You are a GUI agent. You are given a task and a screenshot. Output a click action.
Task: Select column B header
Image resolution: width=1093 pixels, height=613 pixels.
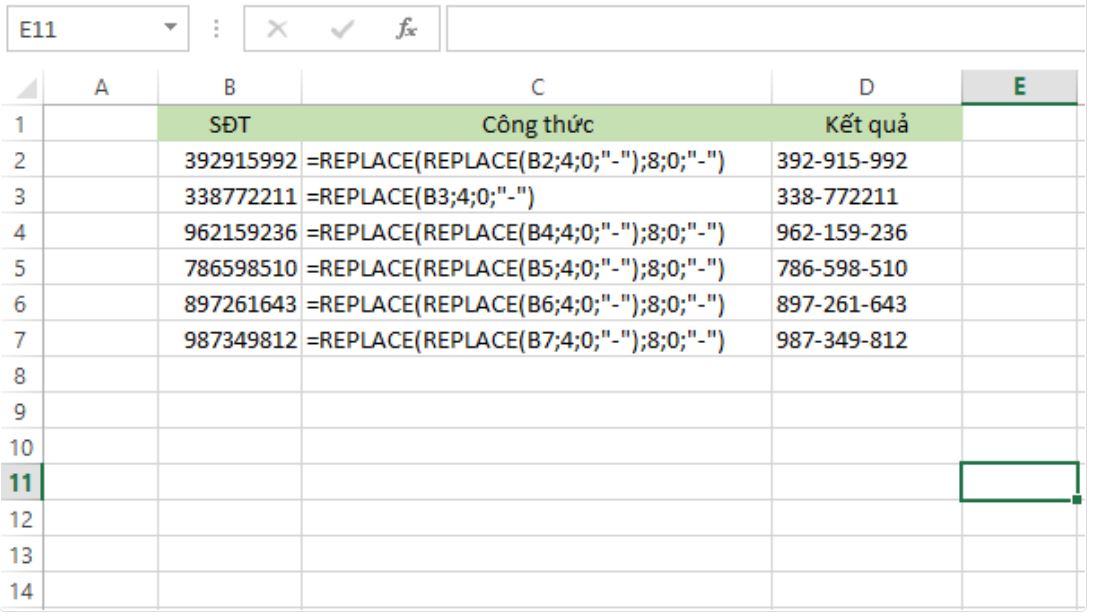[229, 88]
